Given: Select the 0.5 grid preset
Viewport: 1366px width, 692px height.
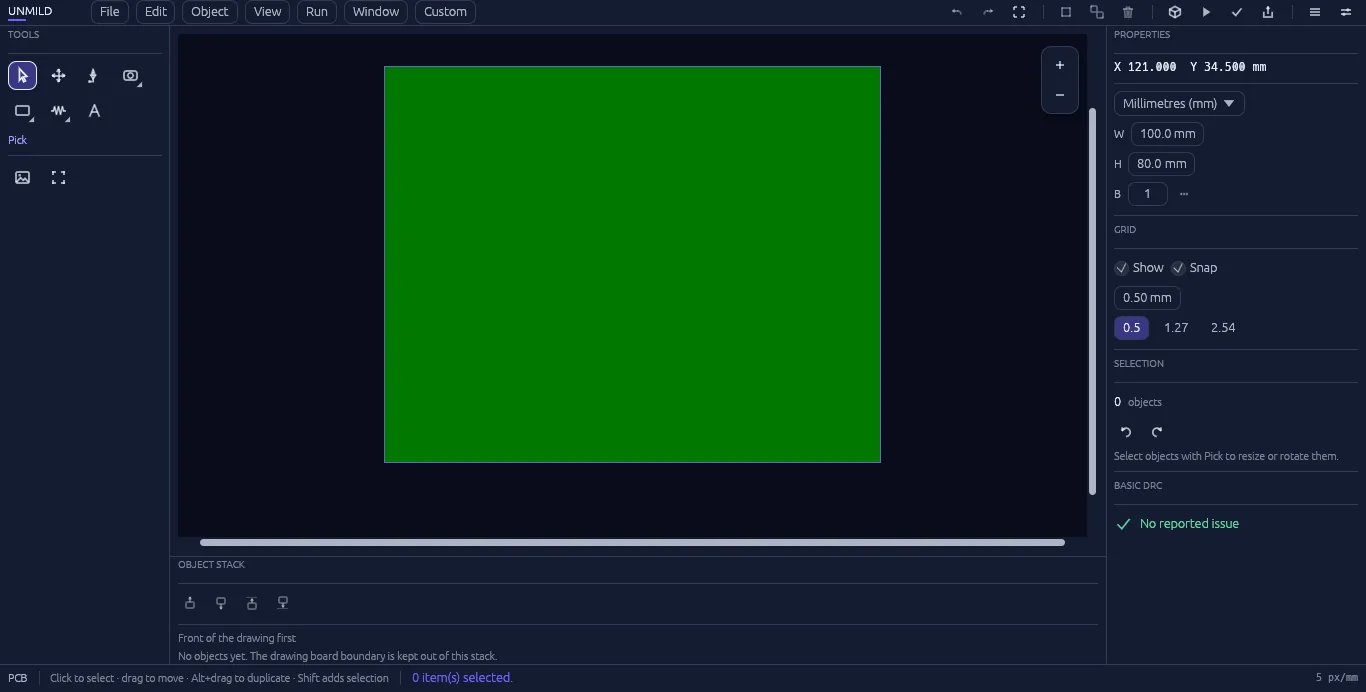Looking at the screenshot, I should tap(1131, 328).
